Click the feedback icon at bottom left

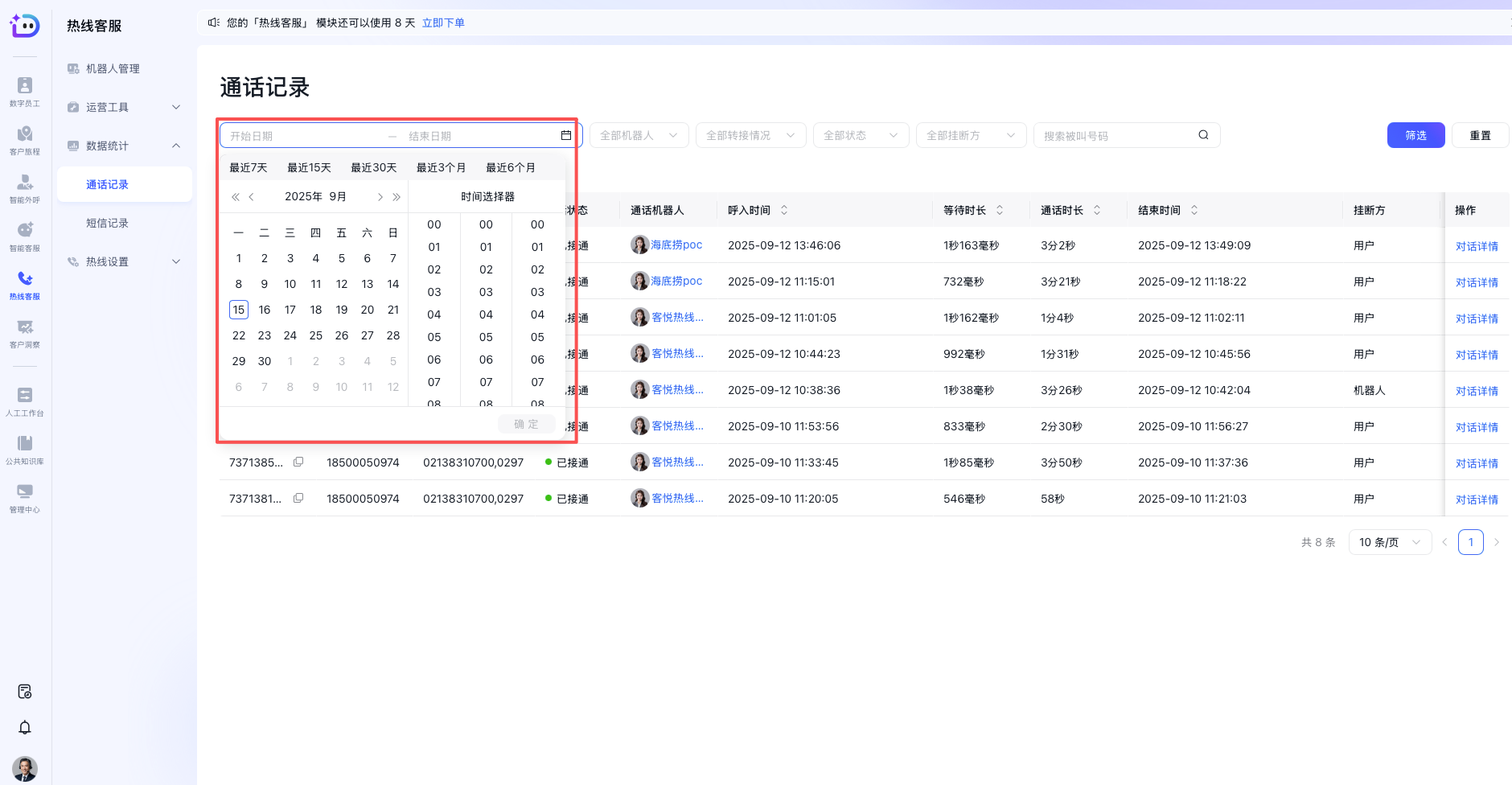(x=24, y=691)
